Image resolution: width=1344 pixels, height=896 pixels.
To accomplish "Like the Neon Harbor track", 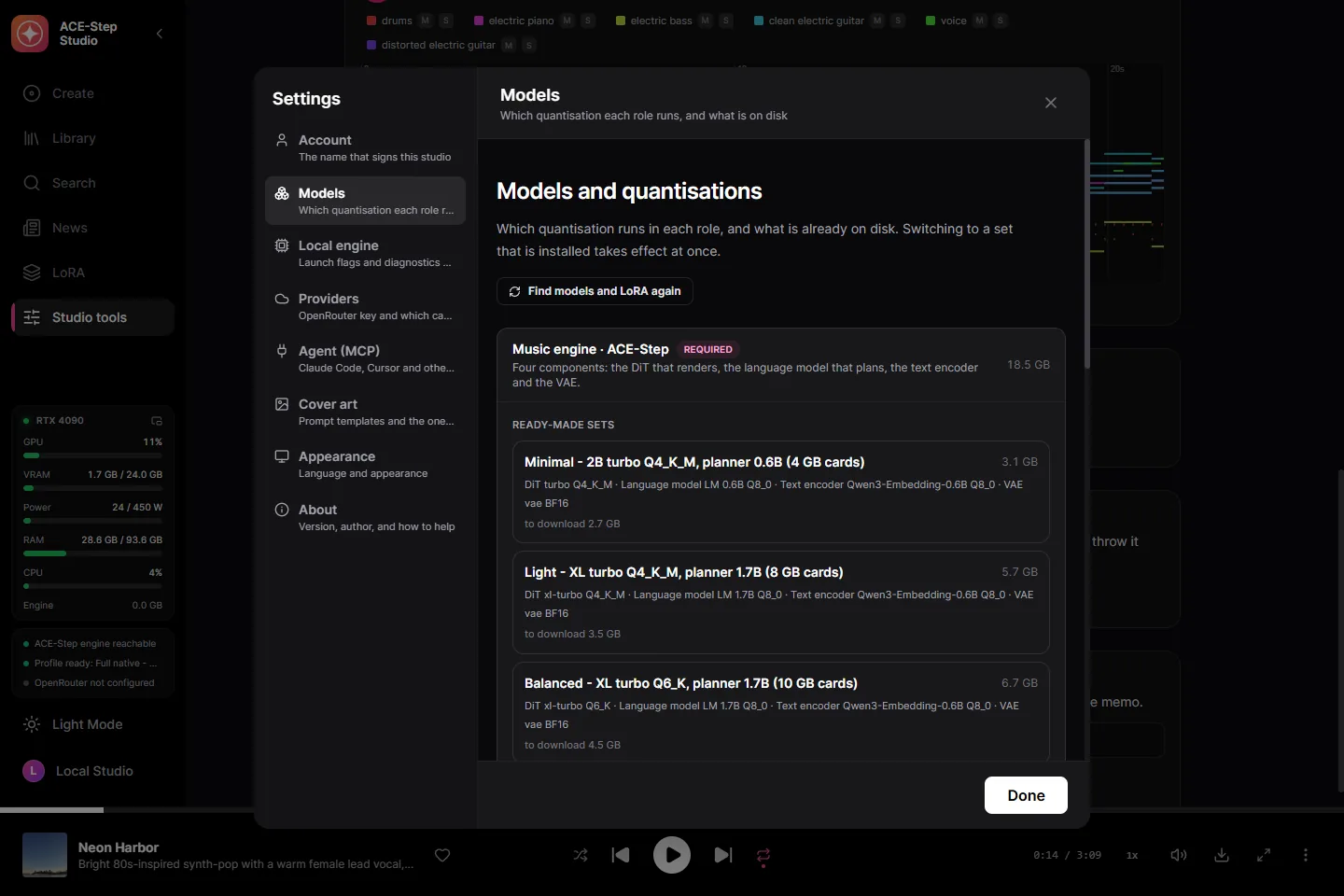I will tap(442, 855).
